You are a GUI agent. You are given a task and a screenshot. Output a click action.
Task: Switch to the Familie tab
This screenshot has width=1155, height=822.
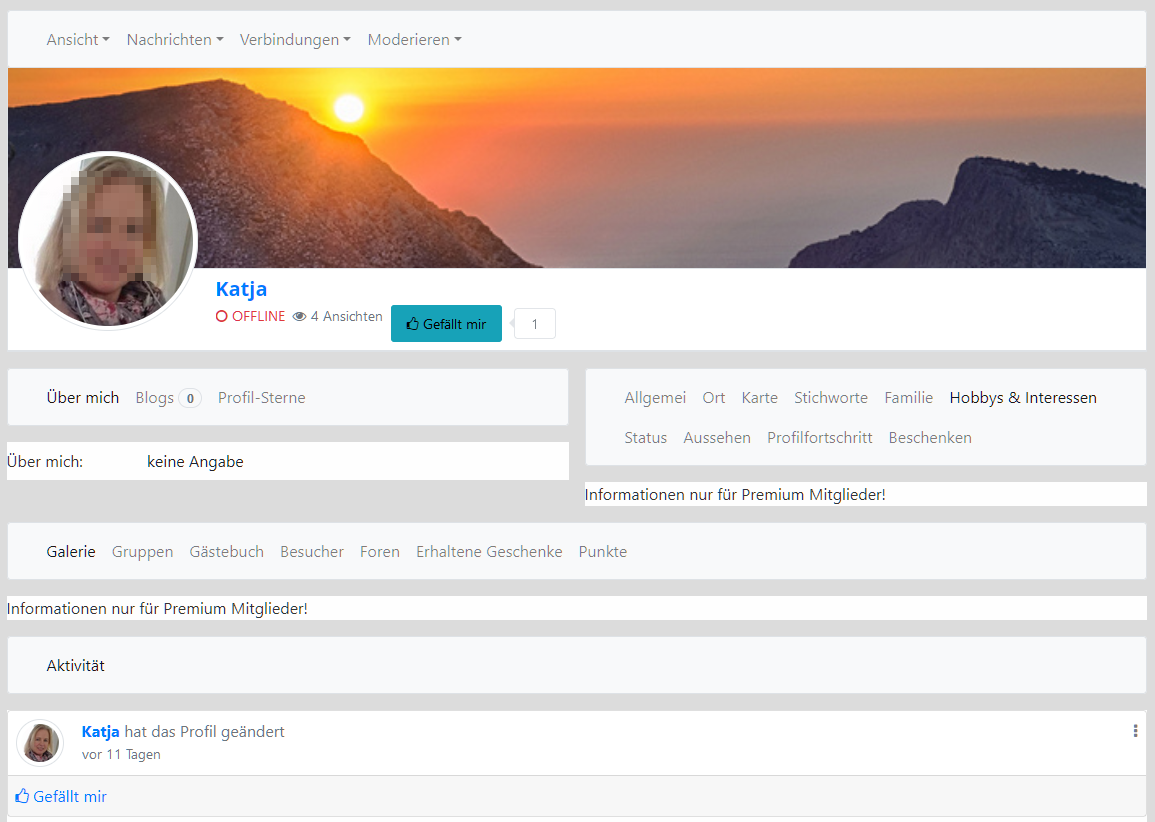[x=908, y=398]
